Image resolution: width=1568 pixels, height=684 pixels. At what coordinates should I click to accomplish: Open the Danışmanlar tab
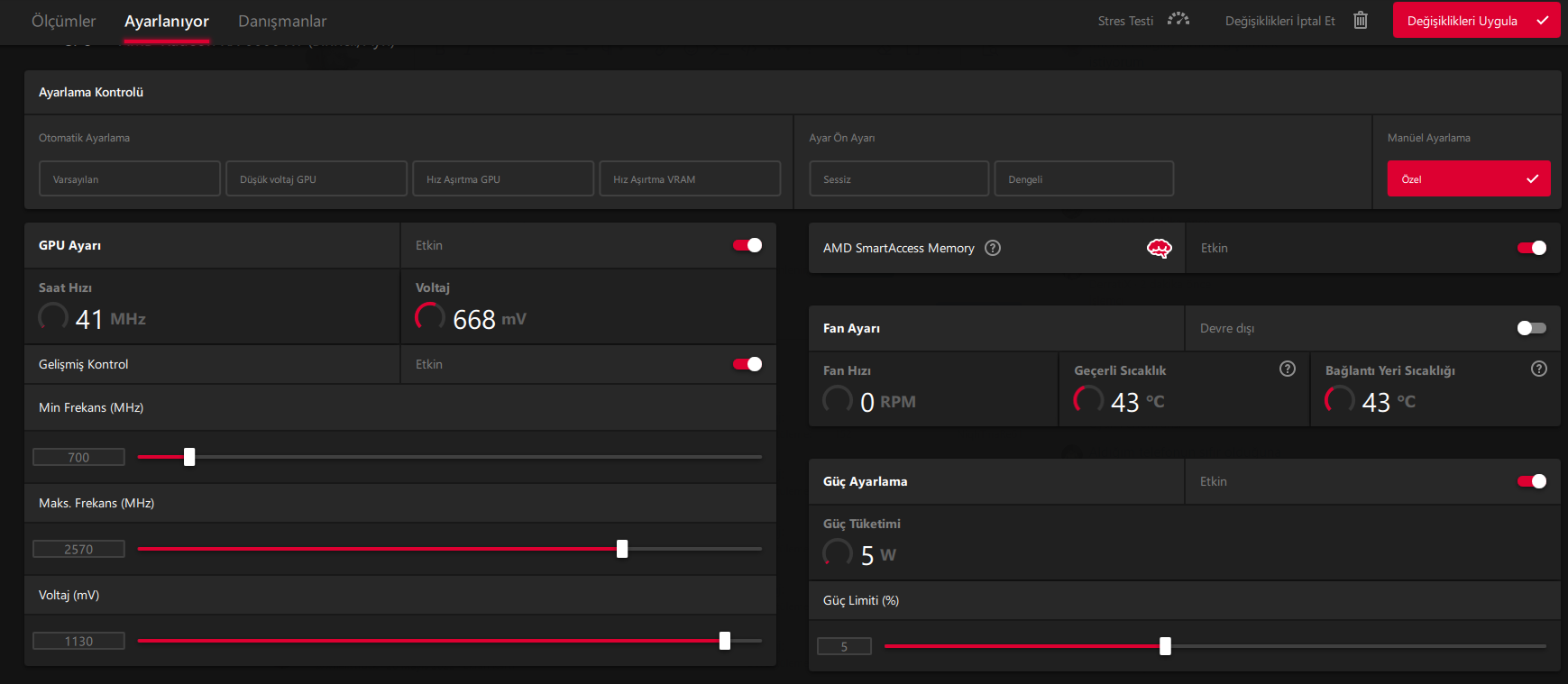[x=282, y=21]
